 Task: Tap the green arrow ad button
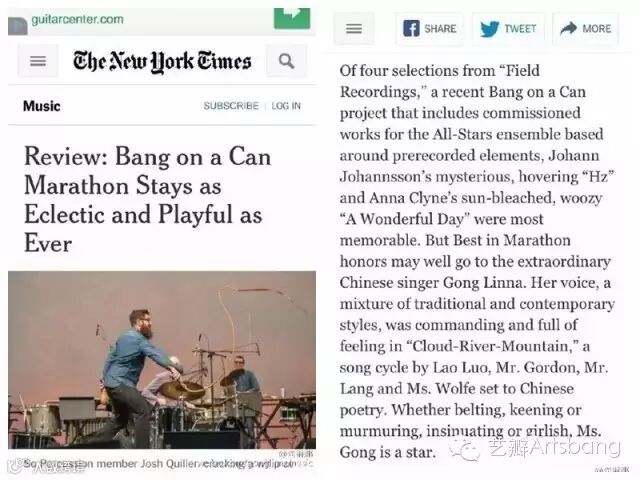click(x=292, y=18)
